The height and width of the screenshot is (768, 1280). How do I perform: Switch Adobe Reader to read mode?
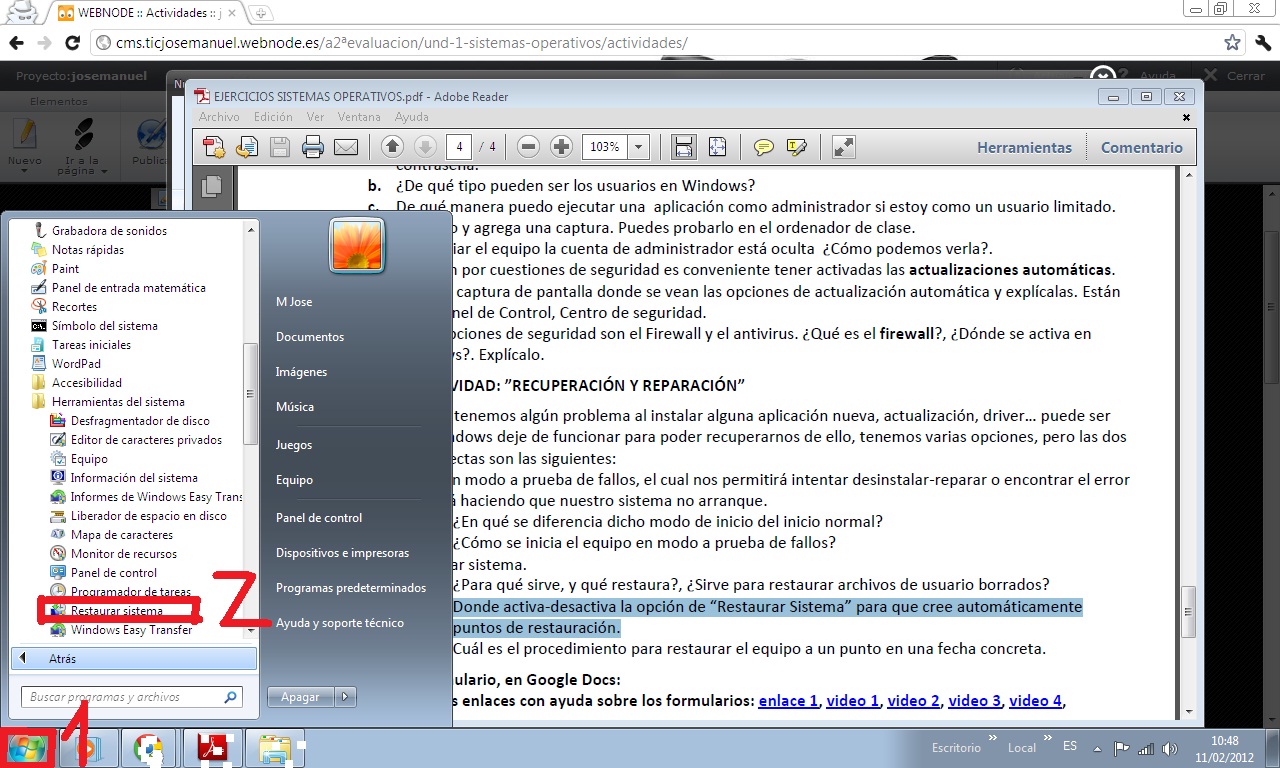(844, 147)
